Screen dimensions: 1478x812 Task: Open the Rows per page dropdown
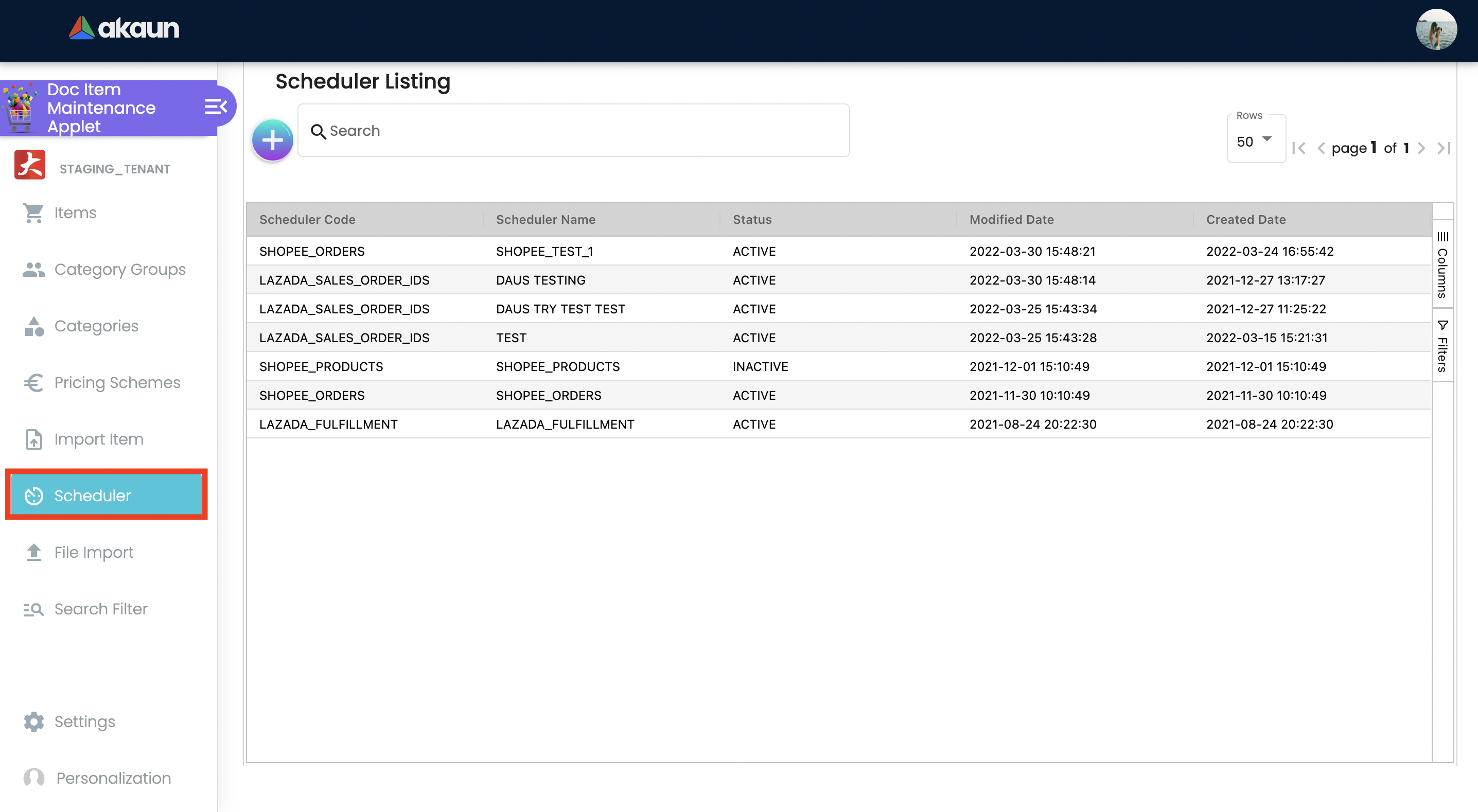(1255, 141)
